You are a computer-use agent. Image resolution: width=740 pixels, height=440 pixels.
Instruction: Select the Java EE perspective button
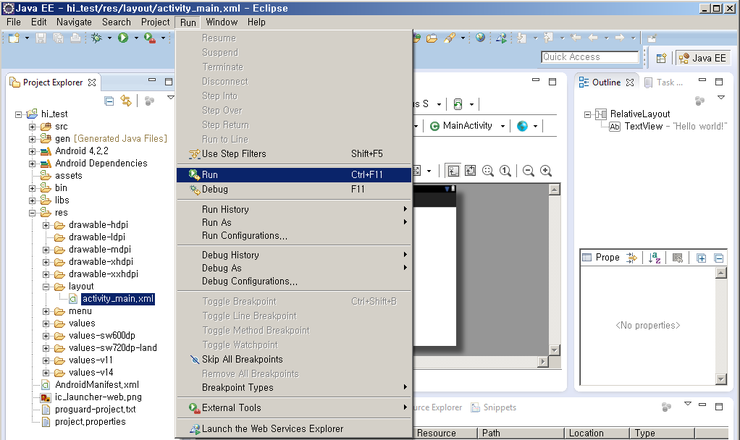click(x=703, y=58)
